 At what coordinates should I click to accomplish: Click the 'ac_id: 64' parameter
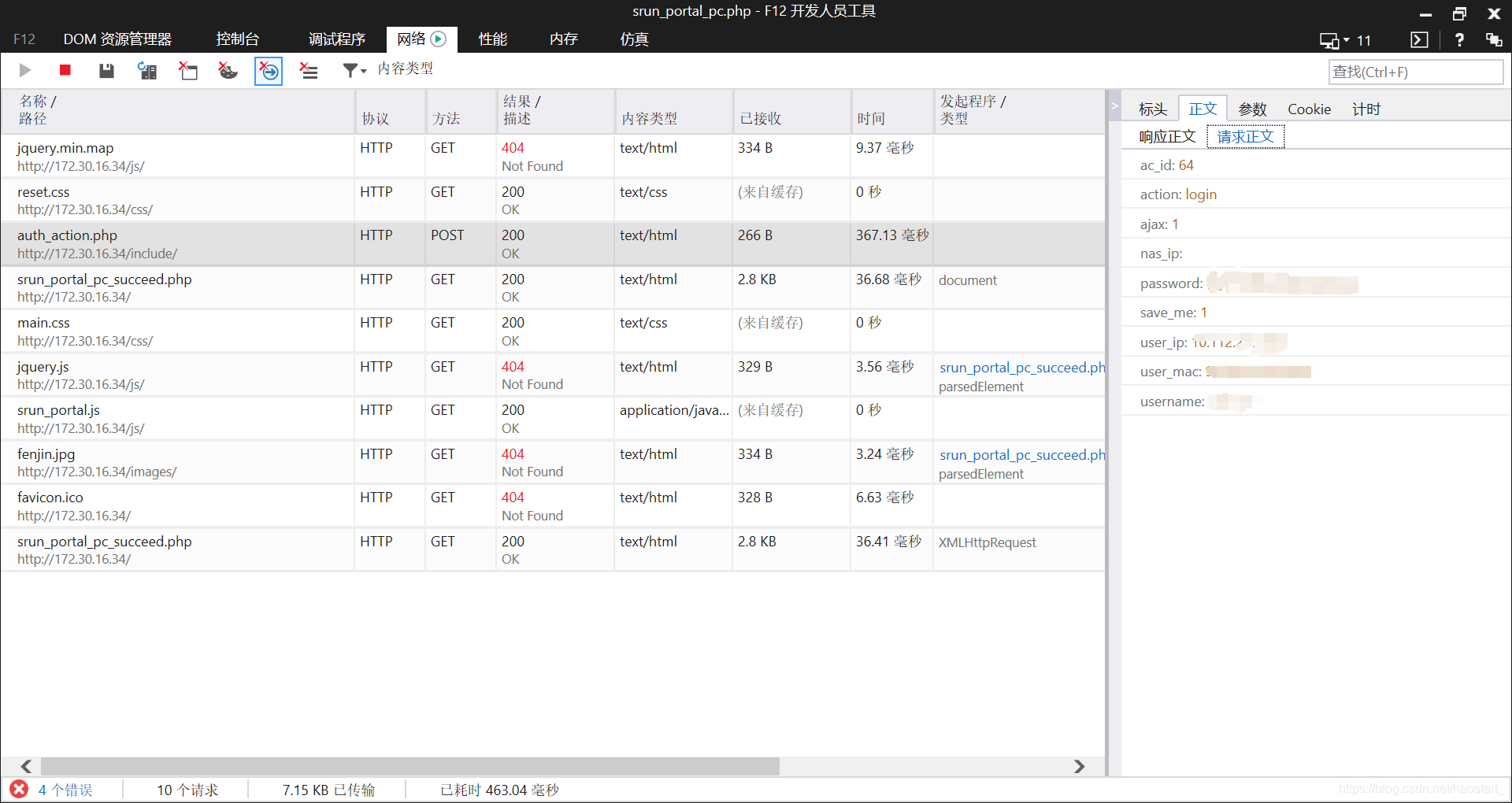point(1166,165)
